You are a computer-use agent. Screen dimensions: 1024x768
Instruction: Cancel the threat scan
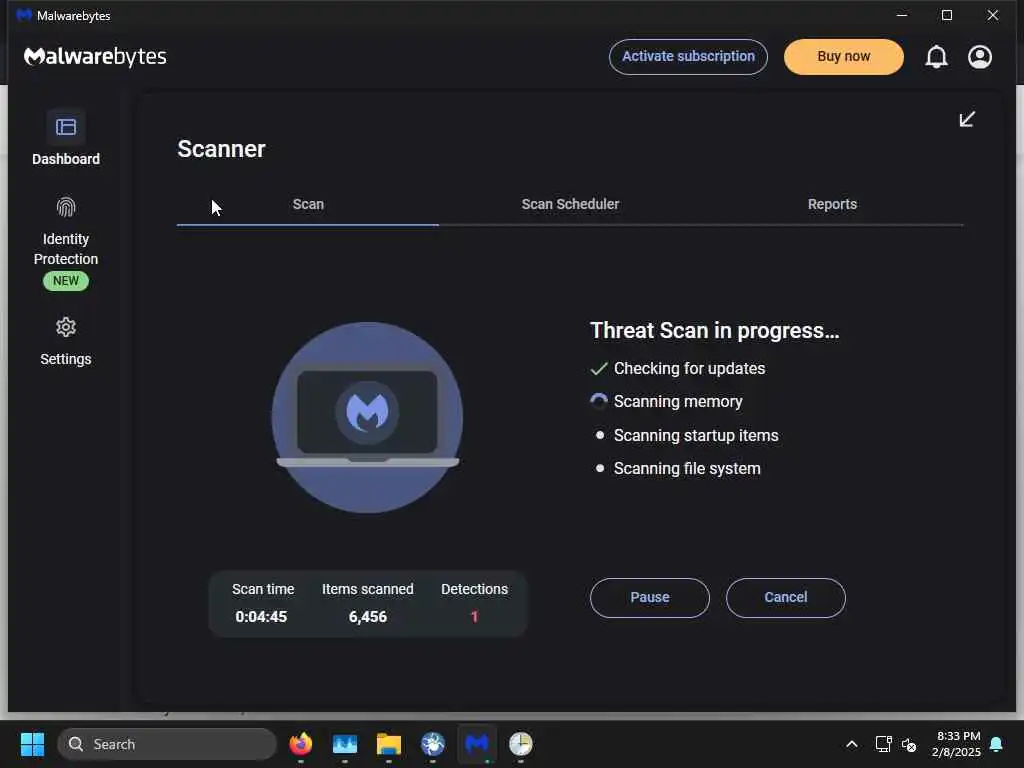(x=786, y=598)
